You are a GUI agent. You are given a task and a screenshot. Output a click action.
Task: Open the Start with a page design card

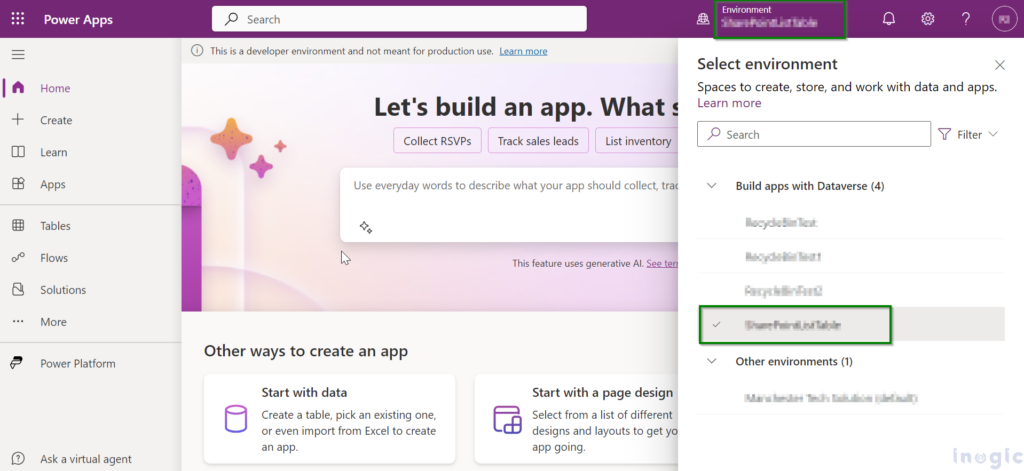577,418
